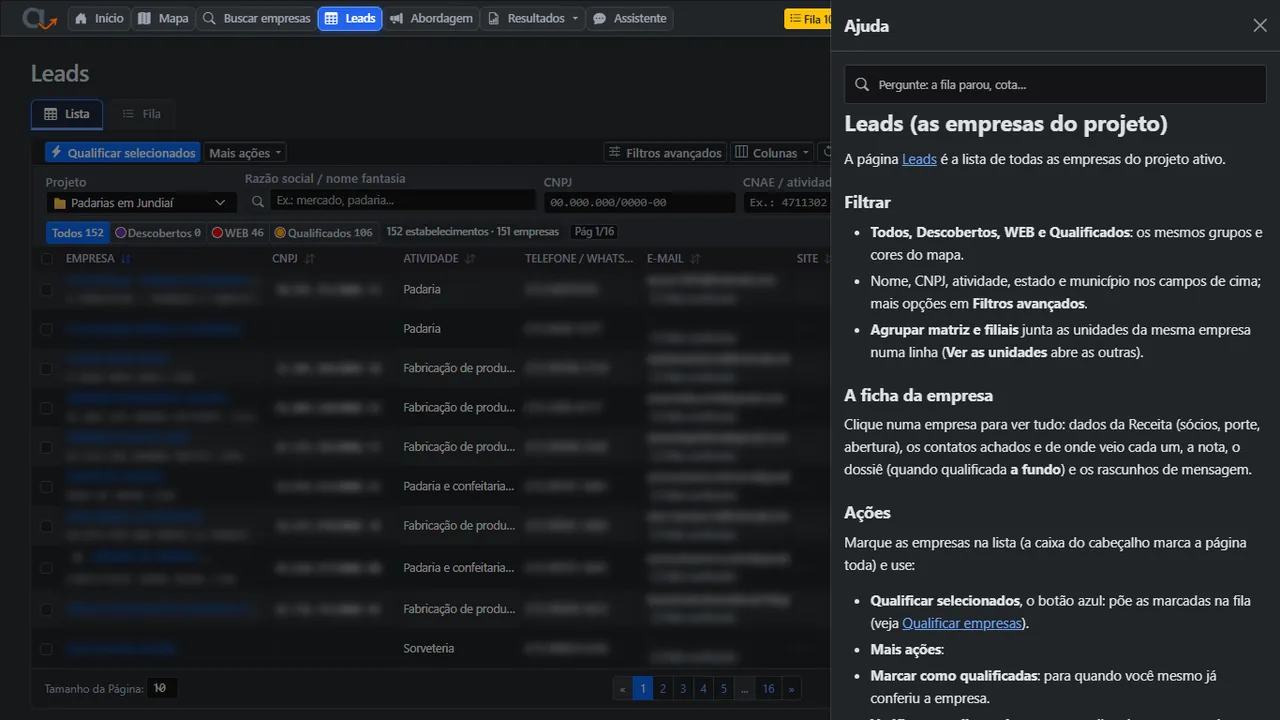This screenshot has width=1280, height=720.
Task: Click the app logo icon
Action: 39,18
